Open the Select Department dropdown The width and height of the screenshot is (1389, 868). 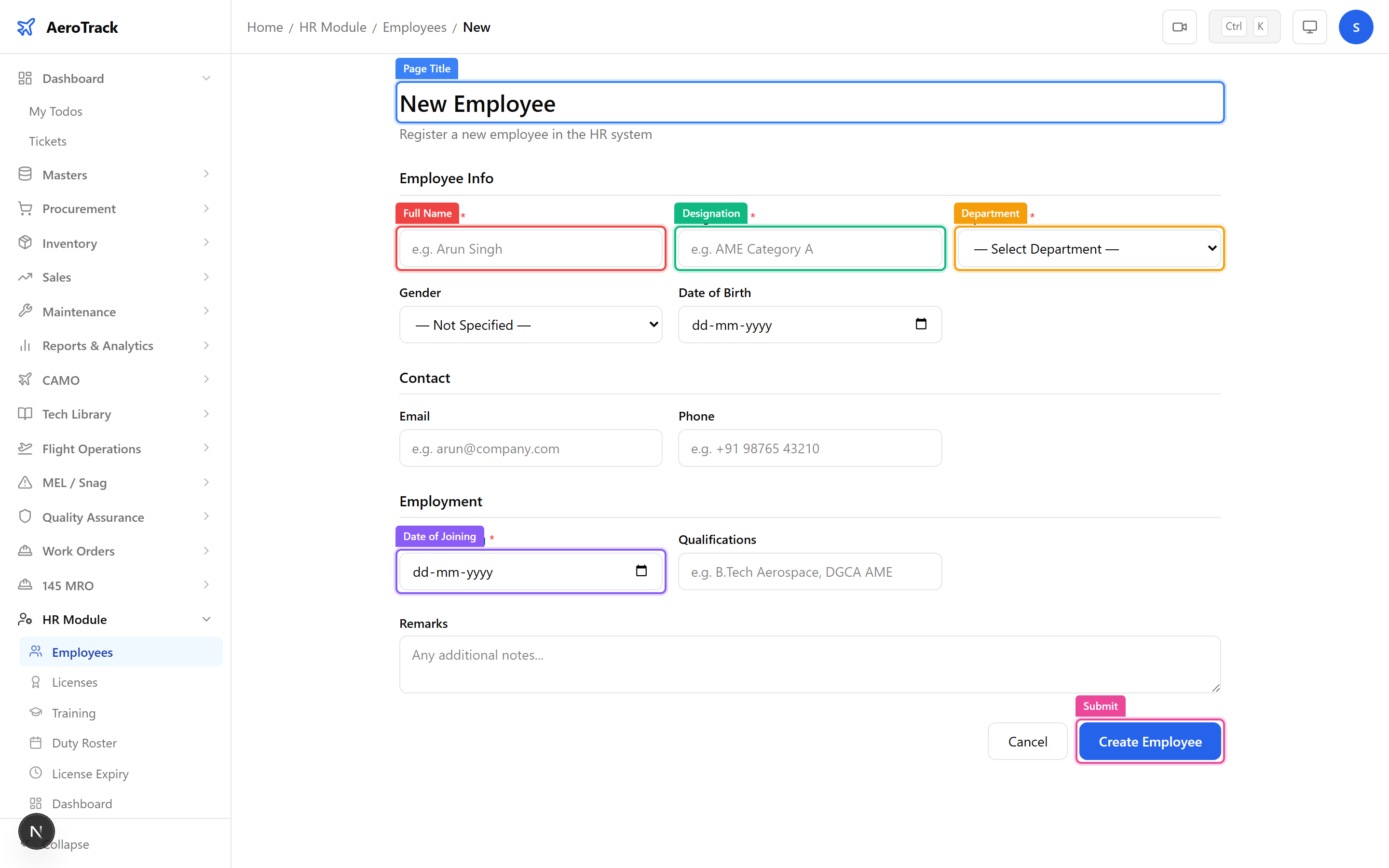pyautogui.click(x=1088, y=248)
